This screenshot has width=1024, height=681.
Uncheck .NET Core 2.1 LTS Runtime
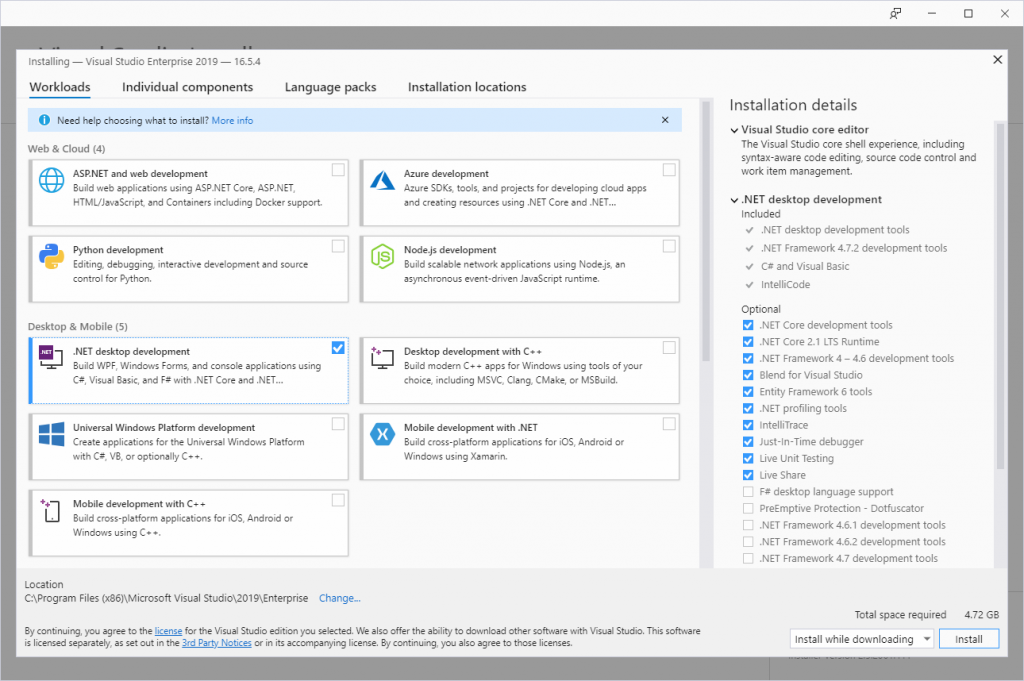[x=748, y=341]
